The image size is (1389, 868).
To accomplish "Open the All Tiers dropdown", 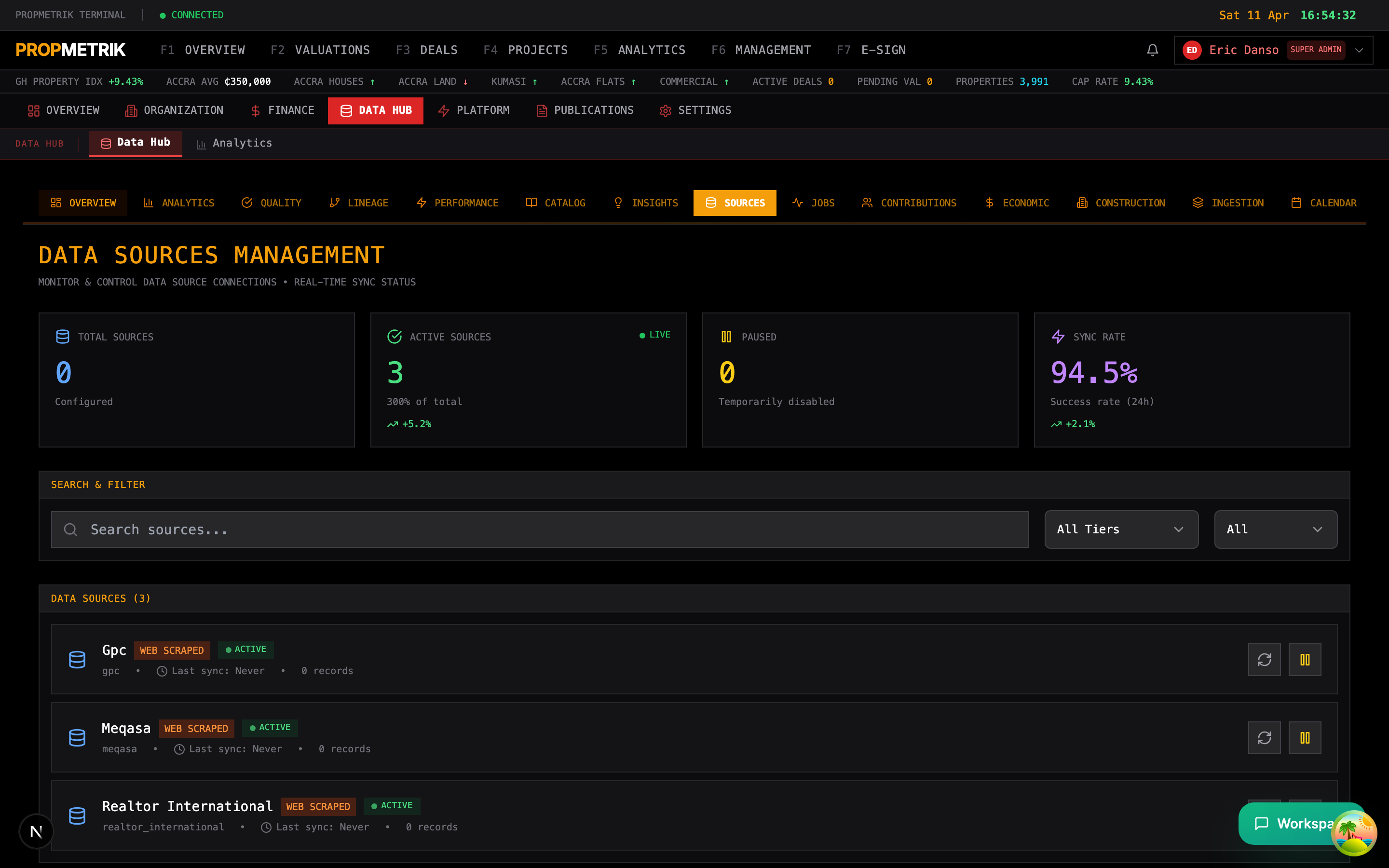I will click(1121, 529).
